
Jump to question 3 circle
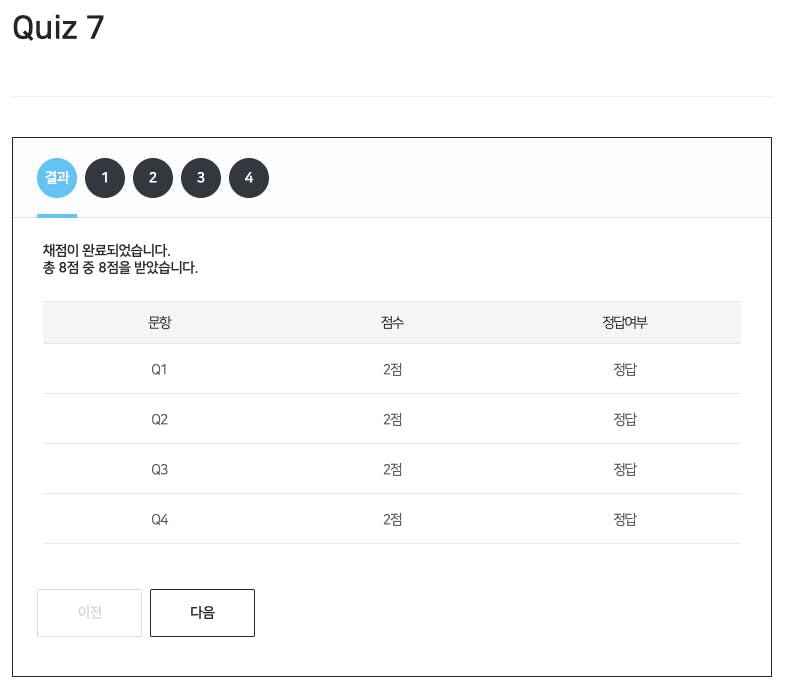coord(201,178)
